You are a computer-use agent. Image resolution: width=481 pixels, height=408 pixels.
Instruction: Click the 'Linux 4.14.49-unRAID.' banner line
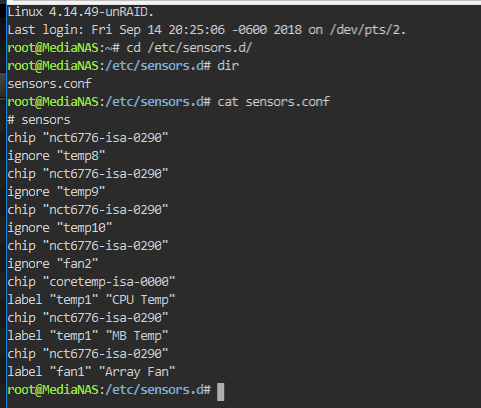point(80,12)
